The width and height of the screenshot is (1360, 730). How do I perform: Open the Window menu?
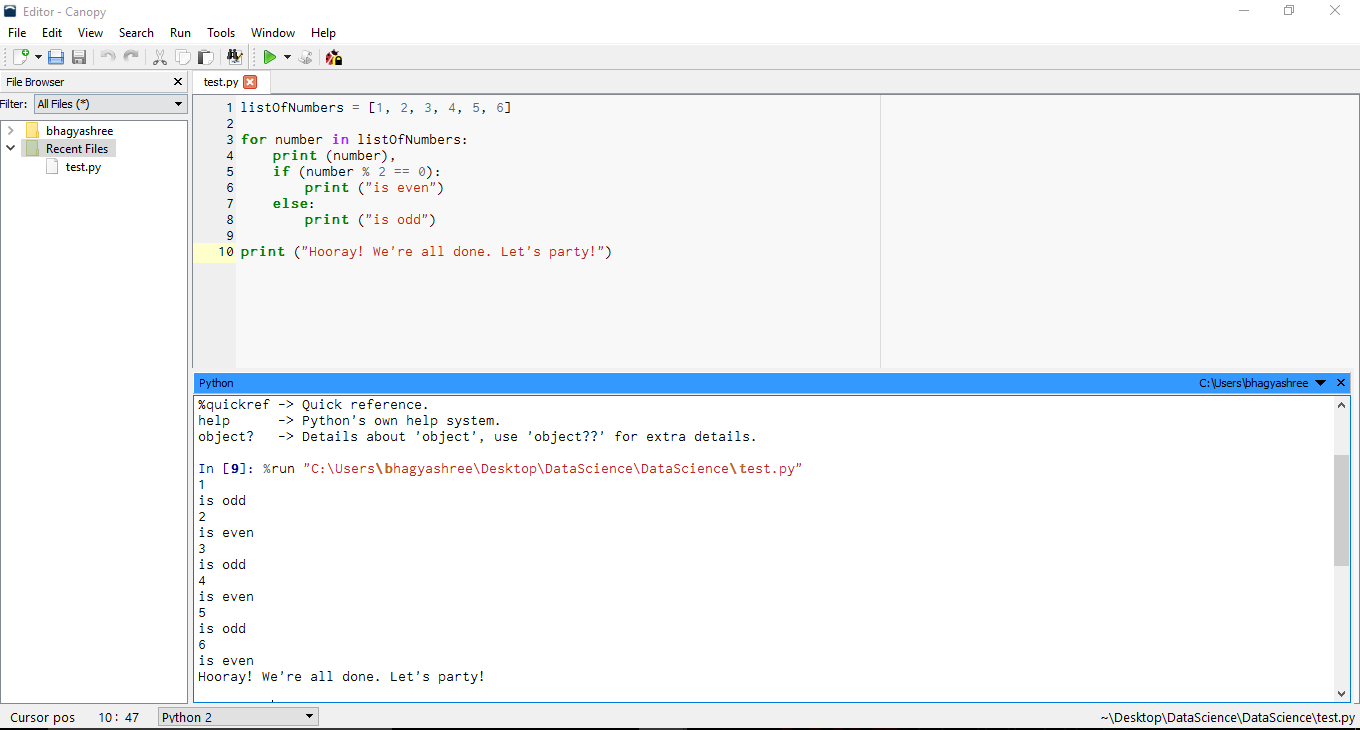point(273,33)
